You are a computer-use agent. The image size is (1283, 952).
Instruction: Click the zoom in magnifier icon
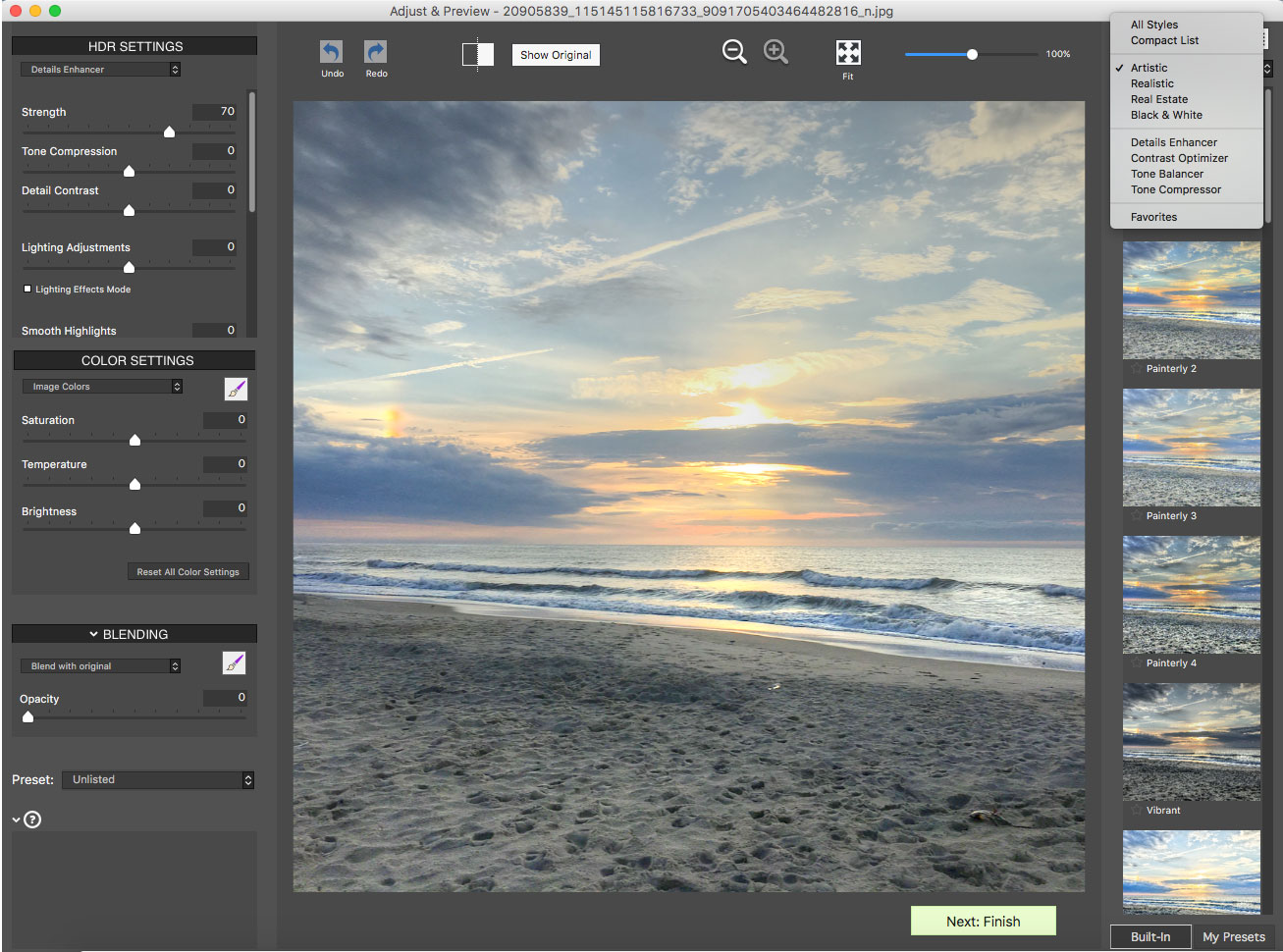coord(775,52)
